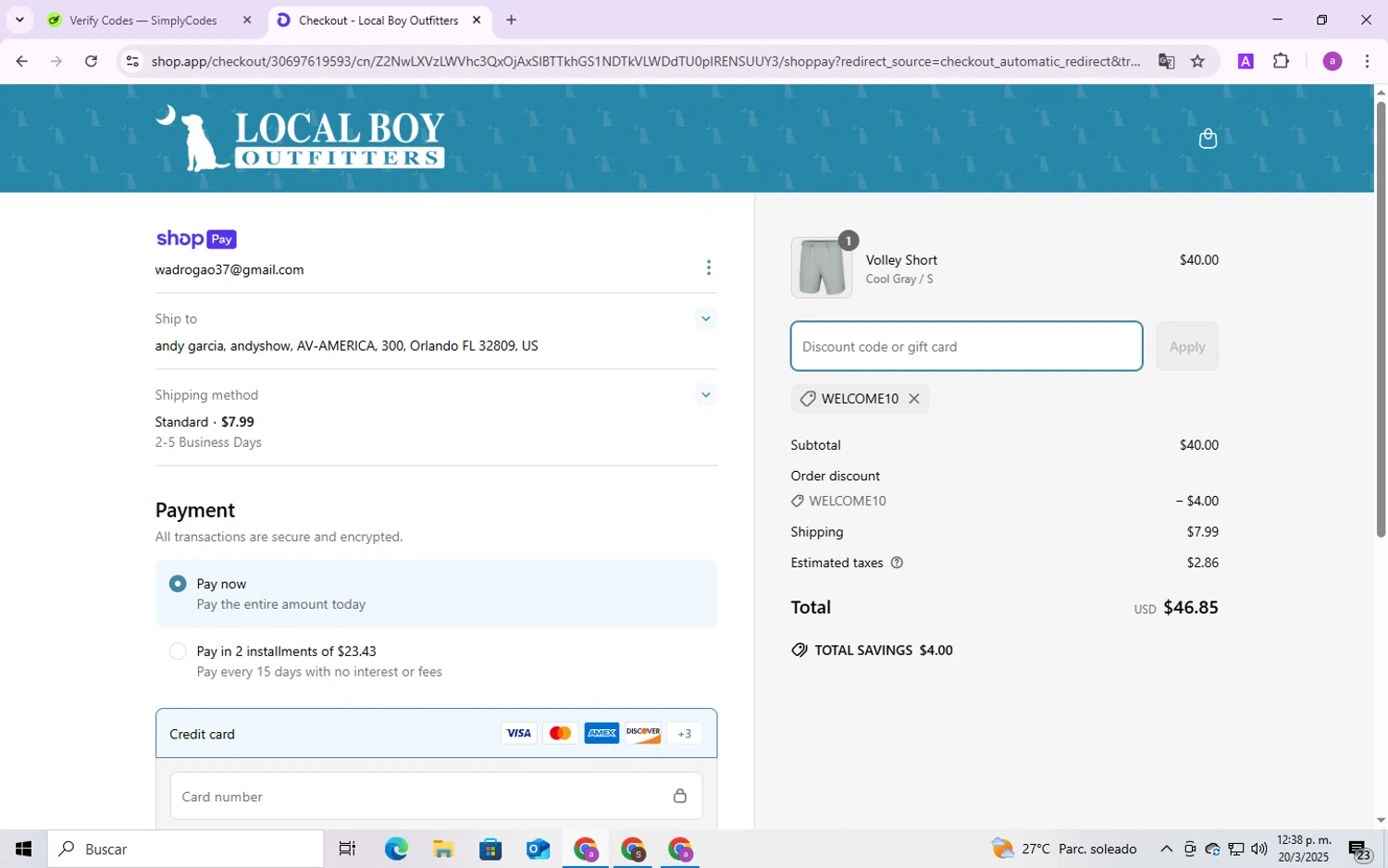Close the Verify Codes tab
1388x868 pixels.
[x=247, y=19]
